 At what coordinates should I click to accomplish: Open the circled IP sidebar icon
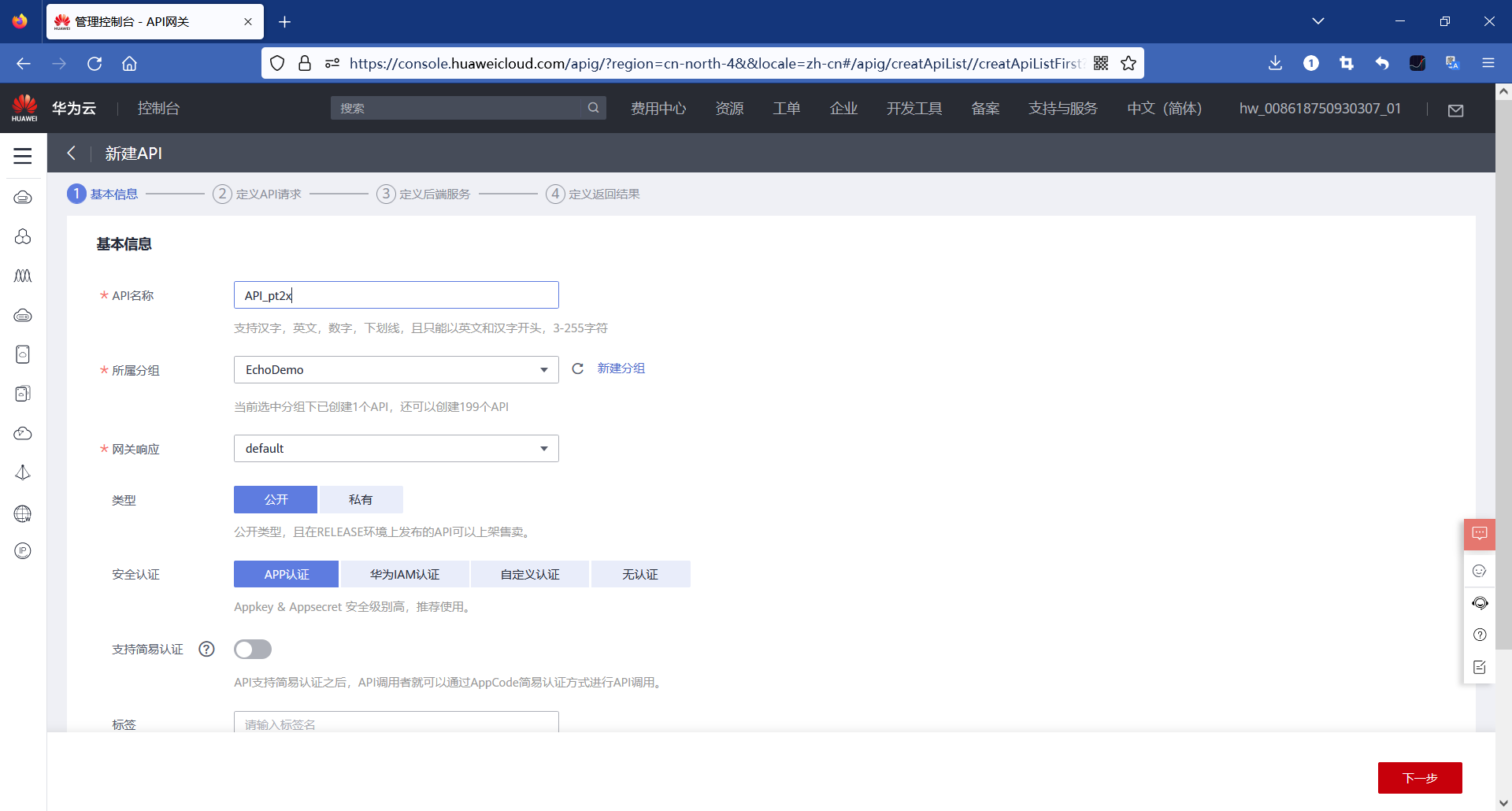(x=23, y=551)
